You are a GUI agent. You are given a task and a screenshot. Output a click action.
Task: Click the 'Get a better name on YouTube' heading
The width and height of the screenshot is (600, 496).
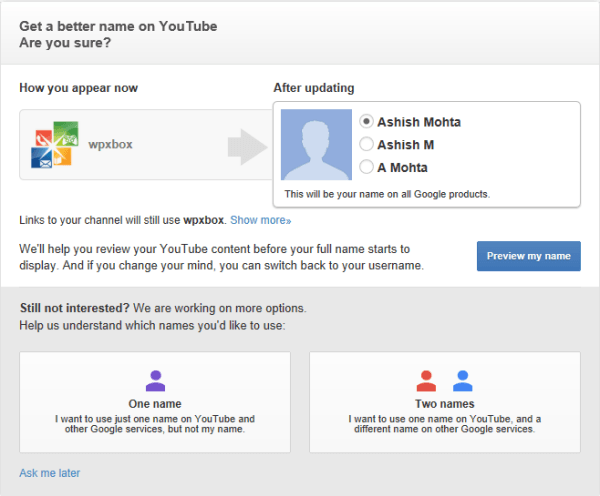(118, 26)
